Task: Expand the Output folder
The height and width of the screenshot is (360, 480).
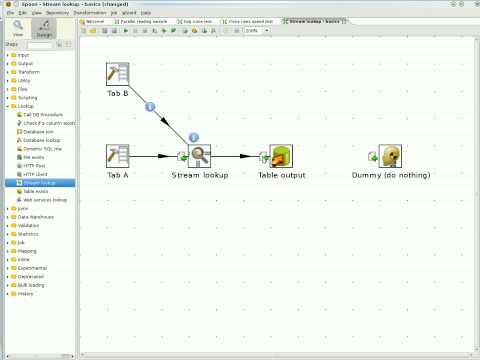Action: tap(7, 63)
